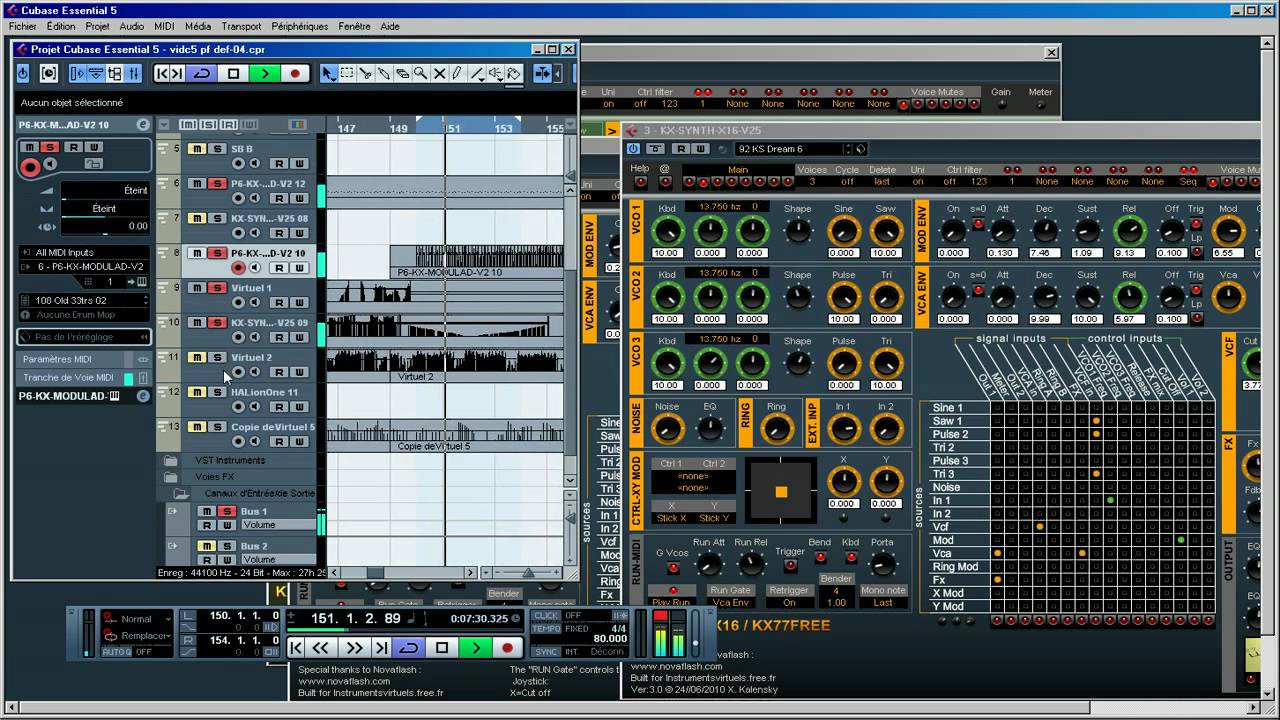This screenshot has width=1280, height=720.
Task: Toggle Autoscroll button in project toolbar
Action: click(541, 73)
